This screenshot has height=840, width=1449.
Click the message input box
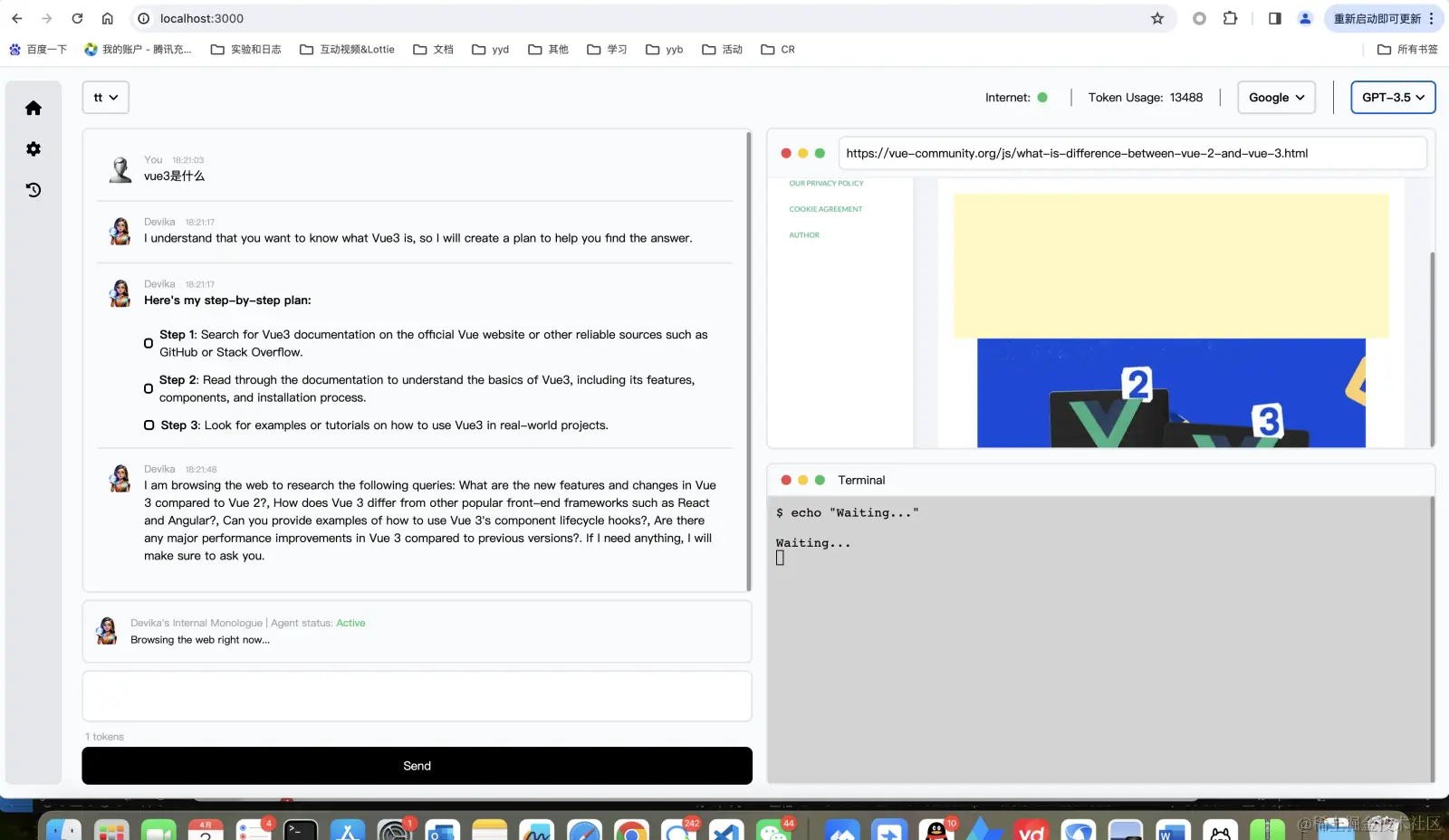[417, 696]
